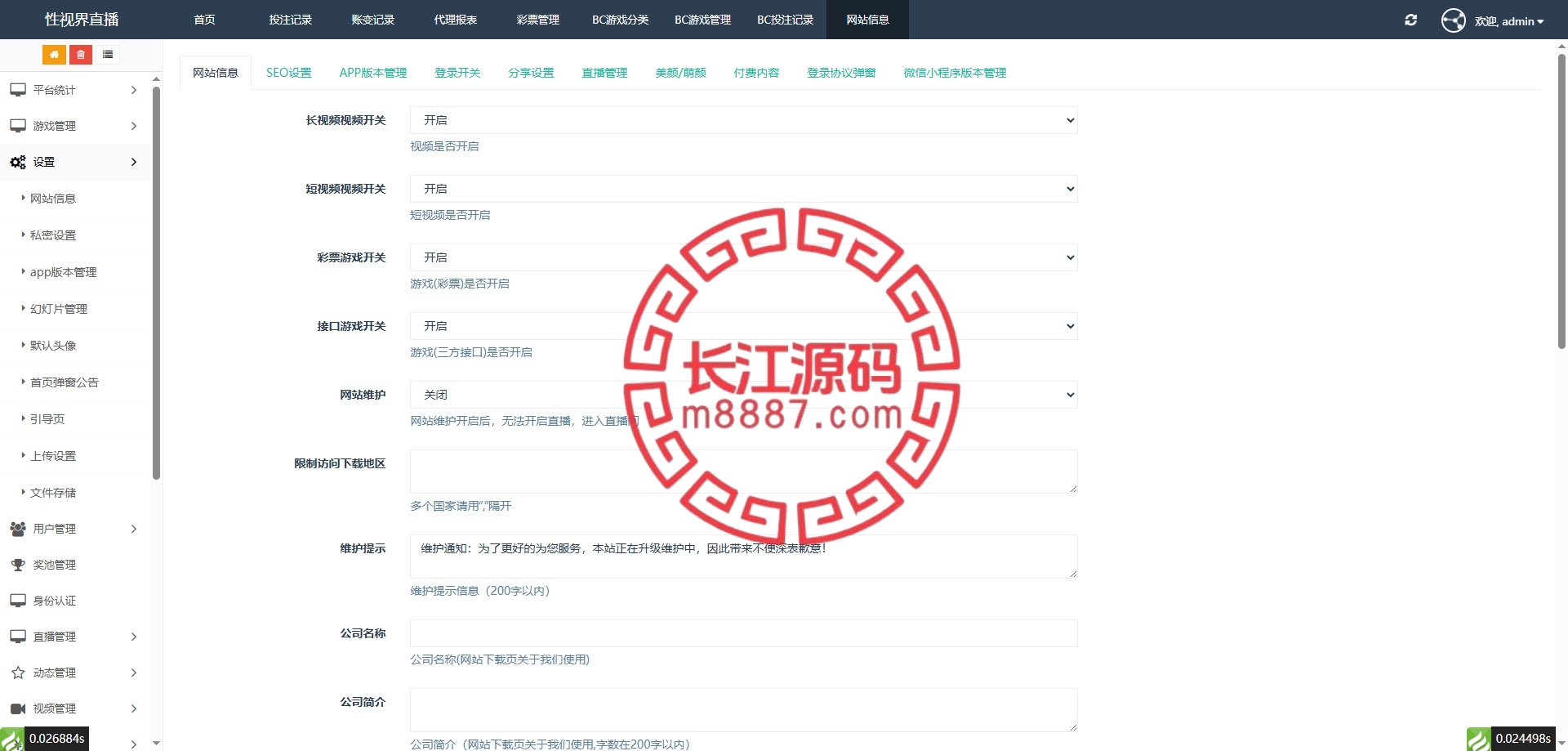Open 私密设置 in the sidebar
This screenshot has width=1568, height=751.
(53, 235)
